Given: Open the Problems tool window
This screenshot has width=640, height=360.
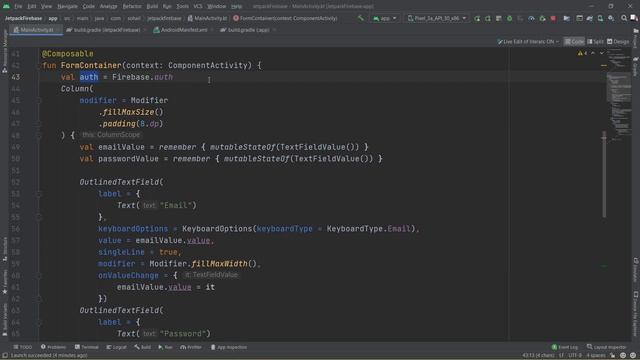Looking at the screenshot, I should 53,347.
